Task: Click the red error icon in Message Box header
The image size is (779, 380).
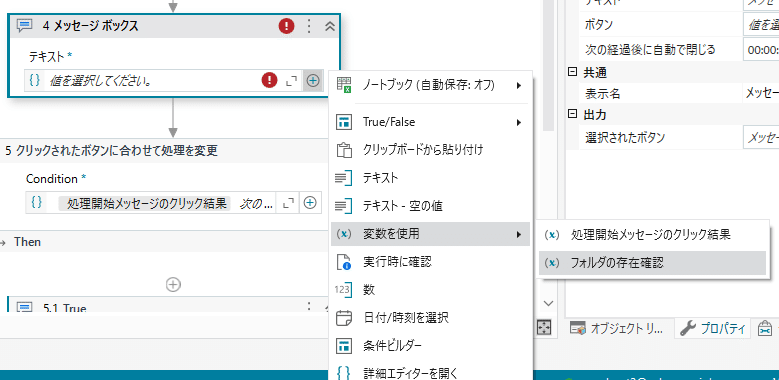Action: pyautogui.click(x=286, y=26)
